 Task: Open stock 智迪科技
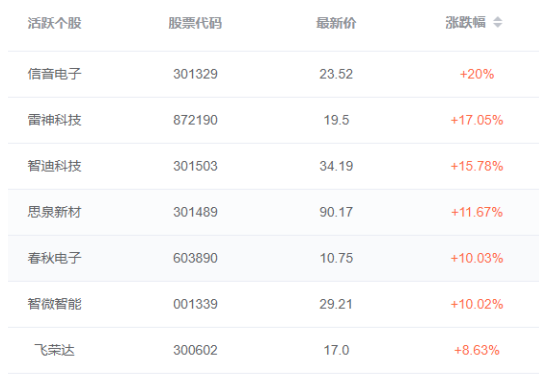(x=54, y=166)
